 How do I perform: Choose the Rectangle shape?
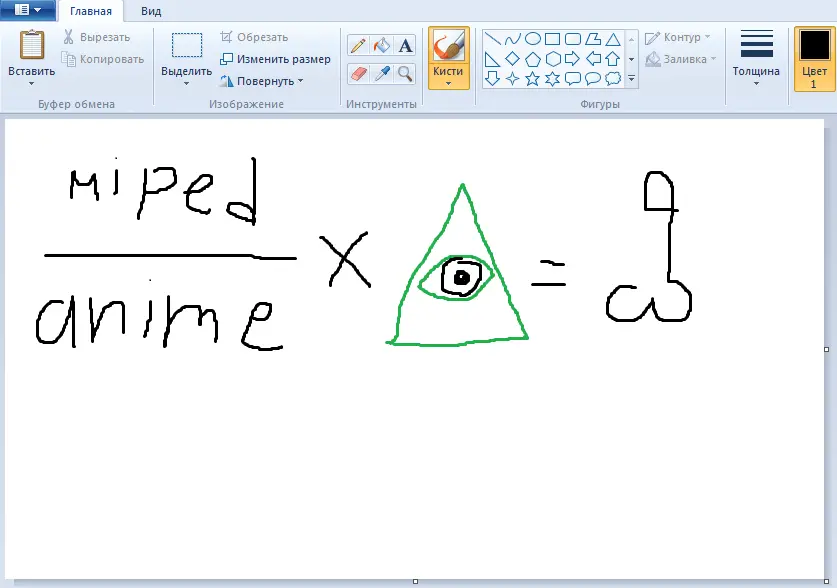[552, 39]
